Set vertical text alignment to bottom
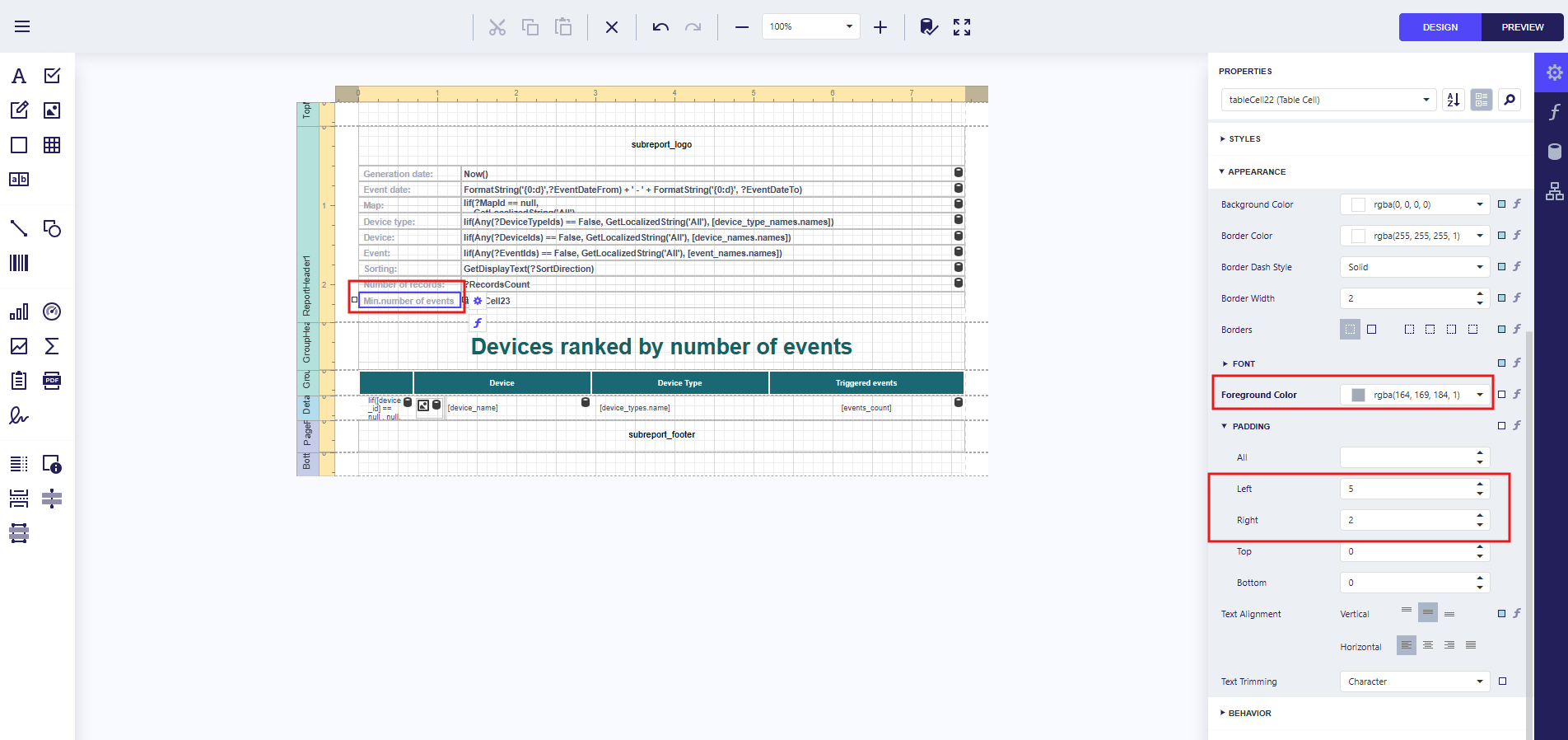The height and width of the screenshot is (740, 1568). (x=1449, y=614)
